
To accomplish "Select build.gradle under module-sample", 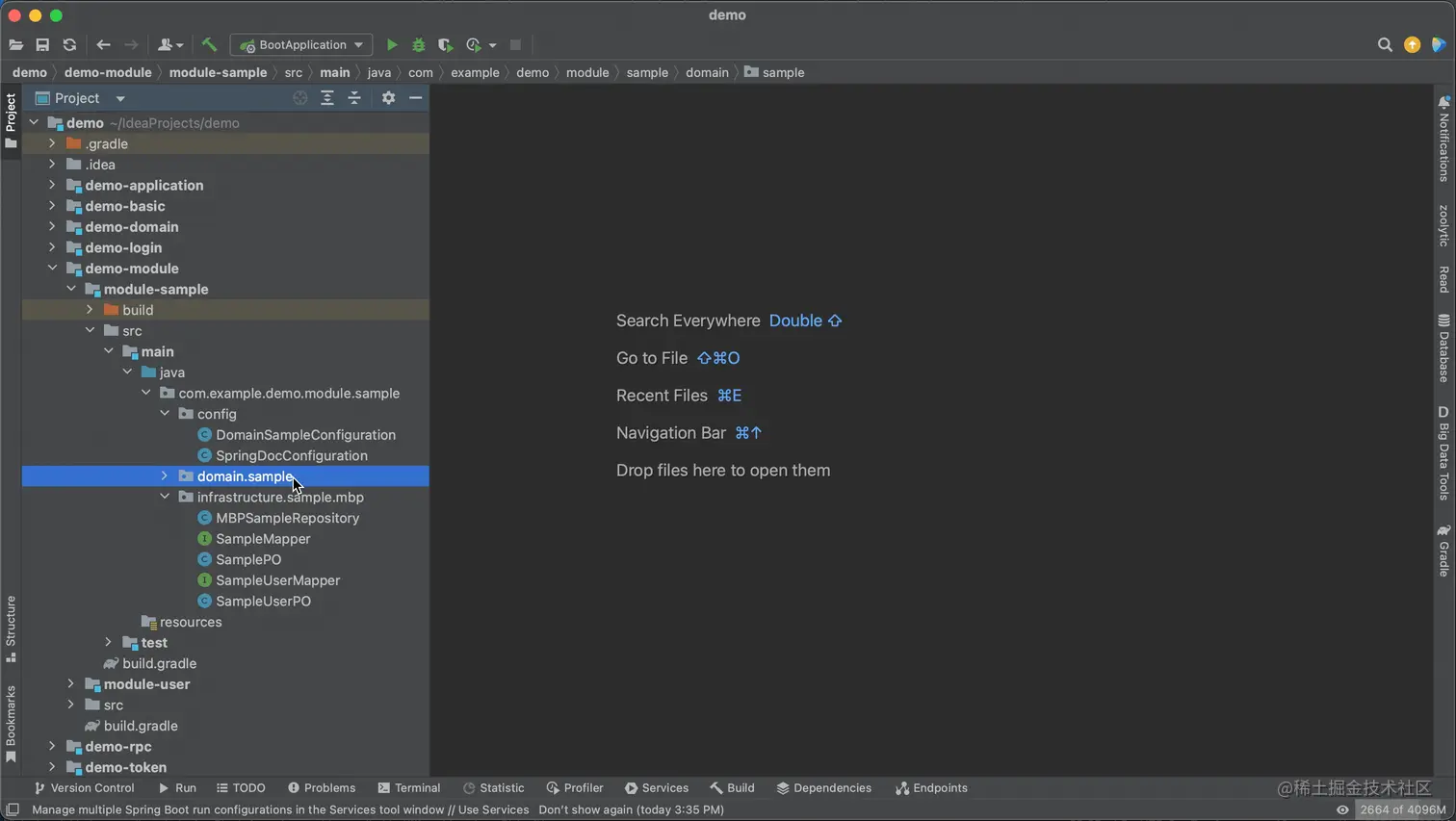I will [159, 664].
